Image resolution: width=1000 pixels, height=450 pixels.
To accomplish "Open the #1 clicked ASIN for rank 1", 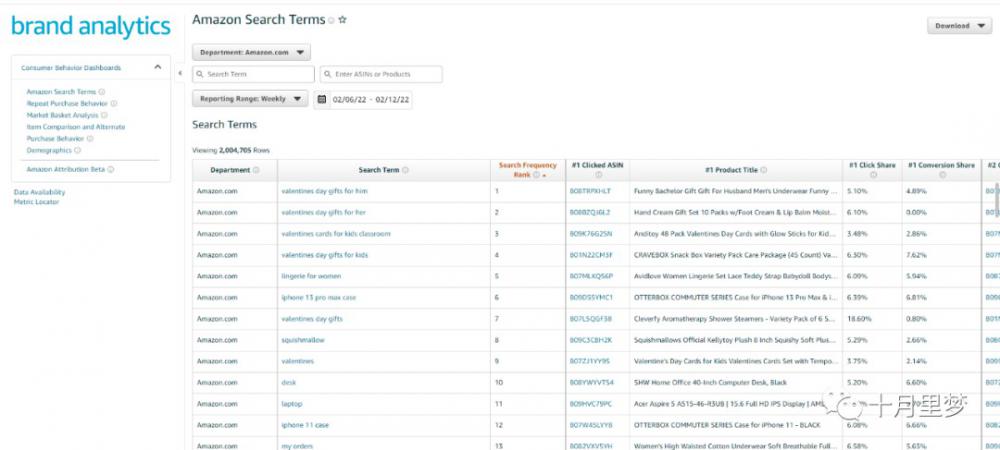I will coord(590,191).
